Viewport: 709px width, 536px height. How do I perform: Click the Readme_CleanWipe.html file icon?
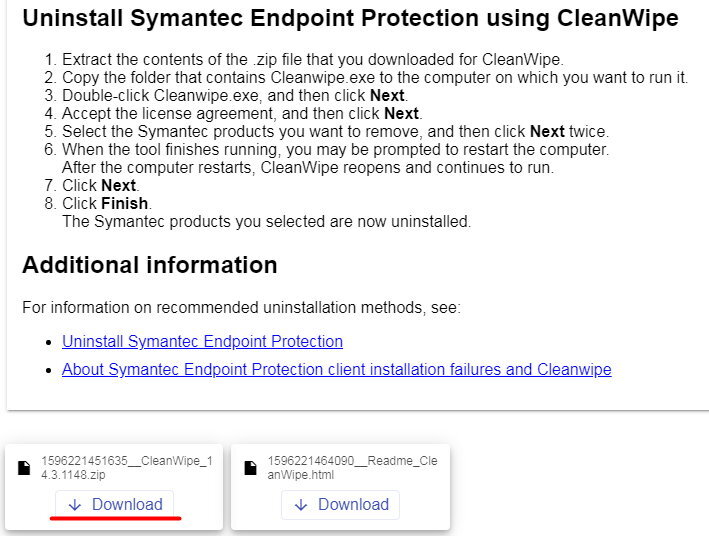tap(251, 468)
